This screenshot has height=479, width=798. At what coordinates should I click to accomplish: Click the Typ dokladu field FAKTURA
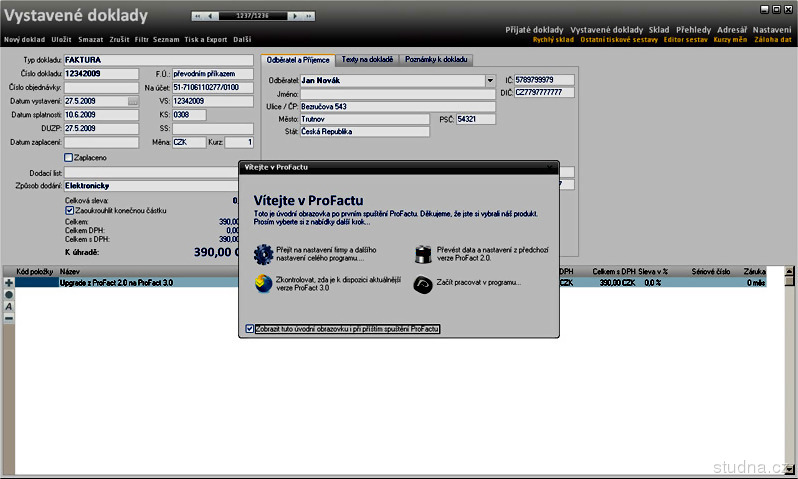click(x=158, y=60)
